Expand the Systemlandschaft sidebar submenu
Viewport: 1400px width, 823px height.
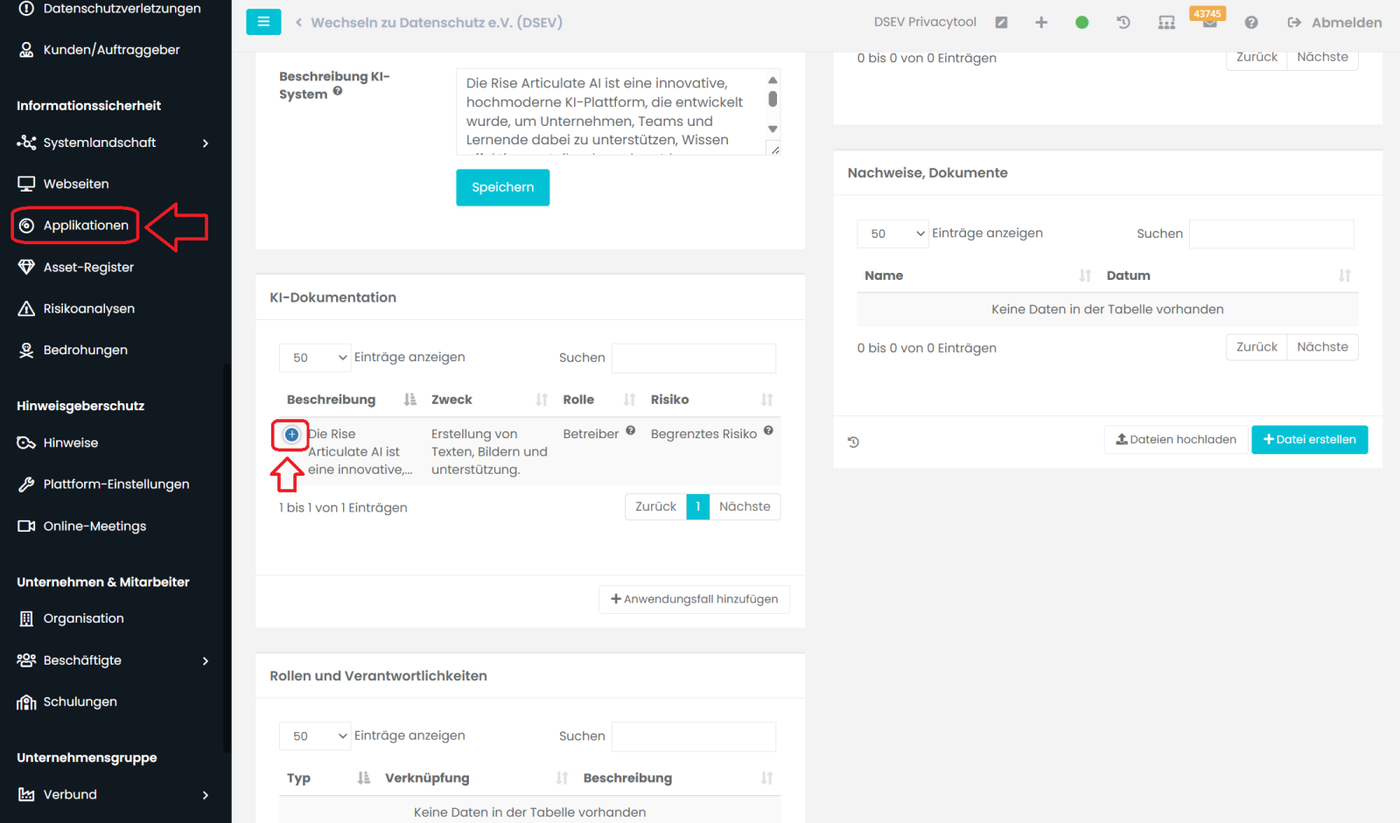(205, 143)
